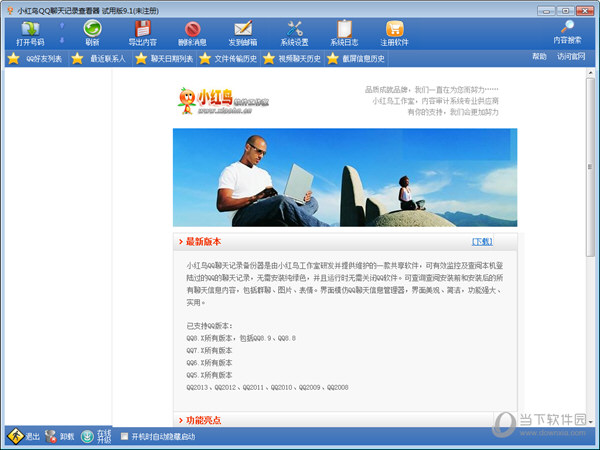Enable 开机时自动隐藏启动 checkbox

124,436
